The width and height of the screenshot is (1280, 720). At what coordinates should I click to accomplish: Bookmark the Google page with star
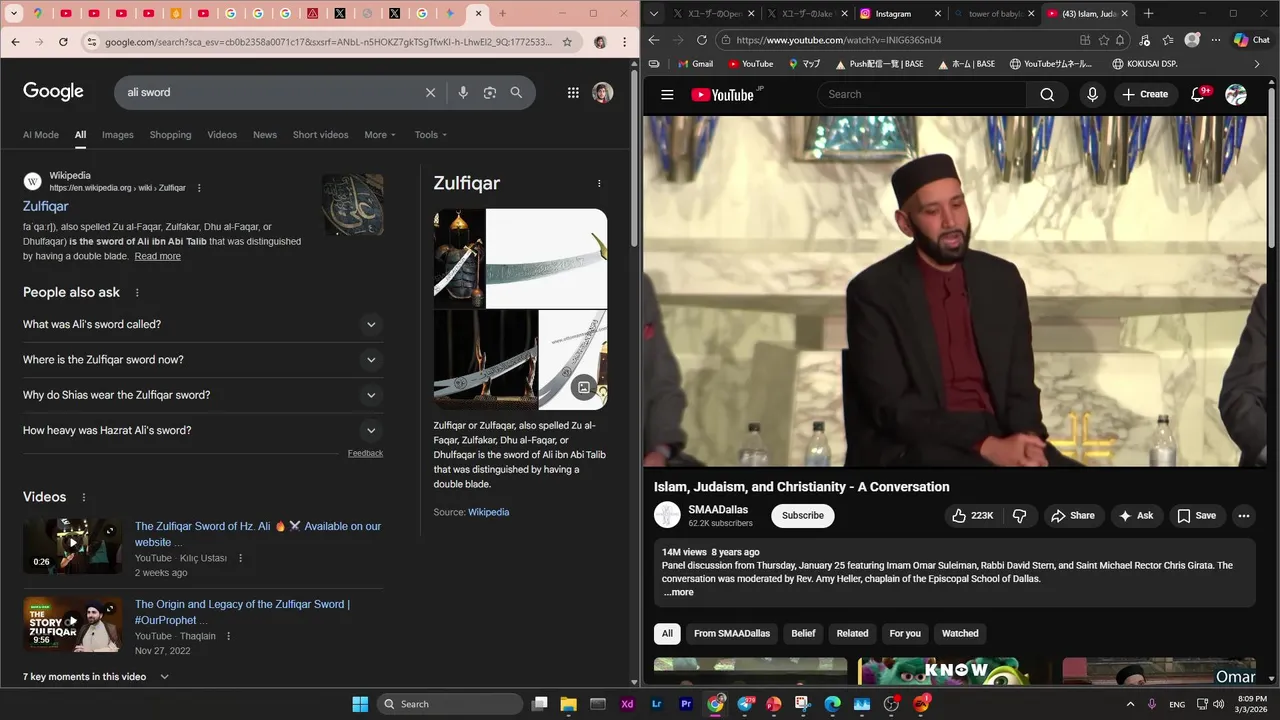pyautogui.click(x=567, y=42)
